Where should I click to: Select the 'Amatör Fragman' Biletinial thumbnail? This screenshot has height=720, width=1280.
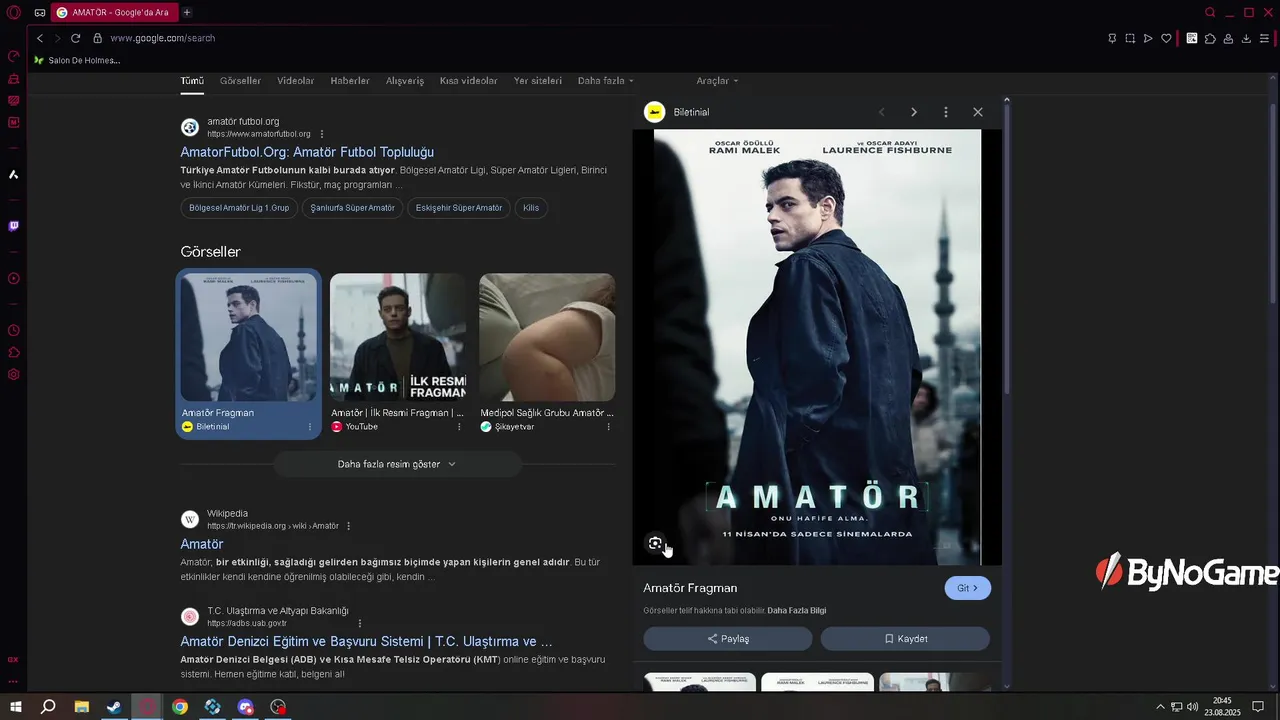248,337
